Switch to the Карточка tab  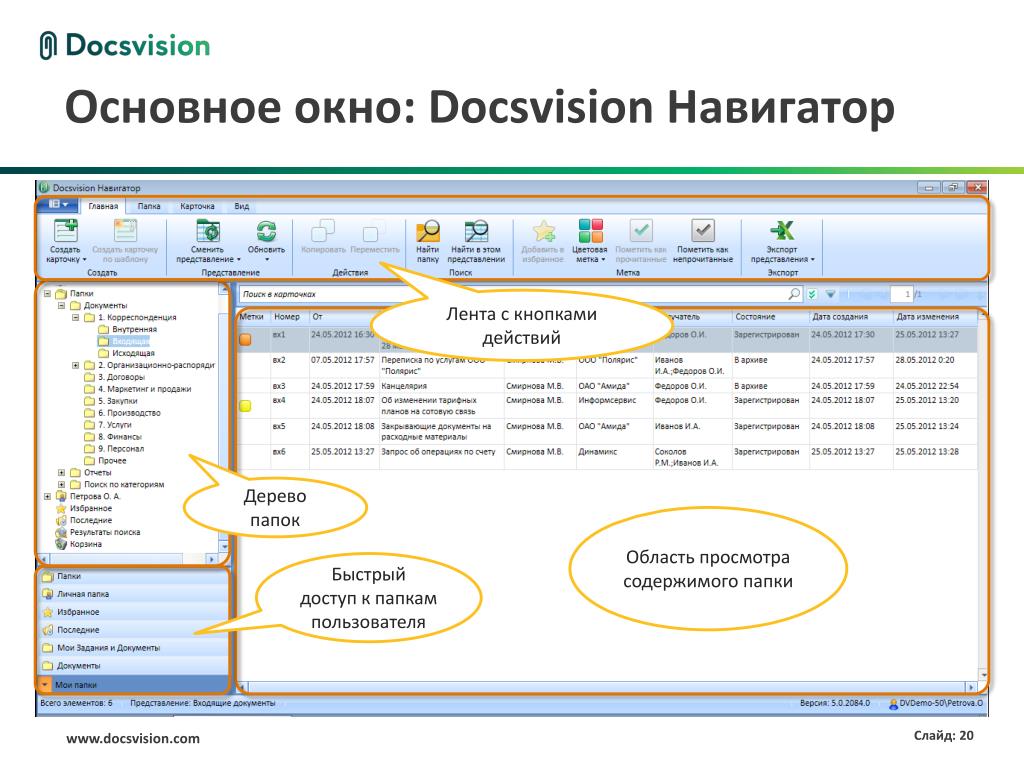pos(197,206)
